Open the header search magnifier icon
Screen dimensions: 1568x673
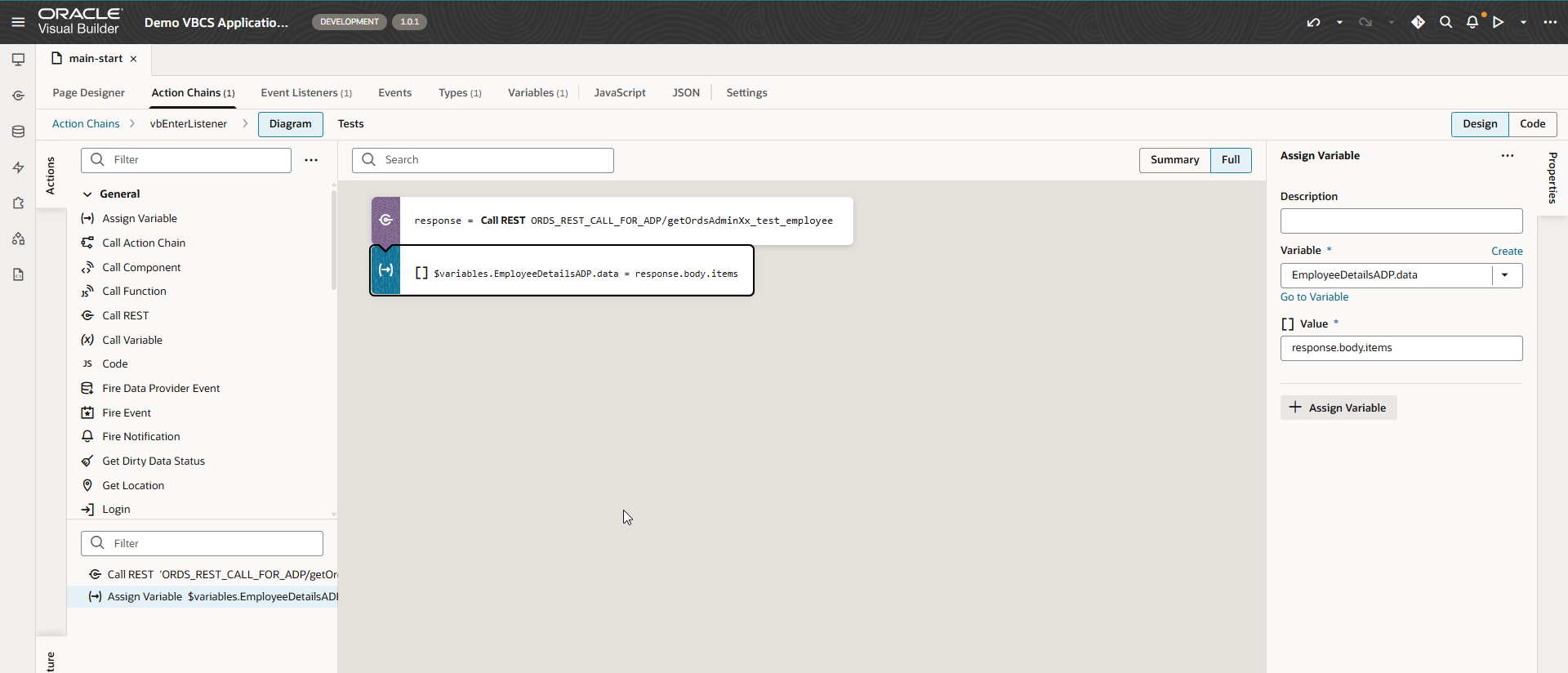(x=1445, y=22)
